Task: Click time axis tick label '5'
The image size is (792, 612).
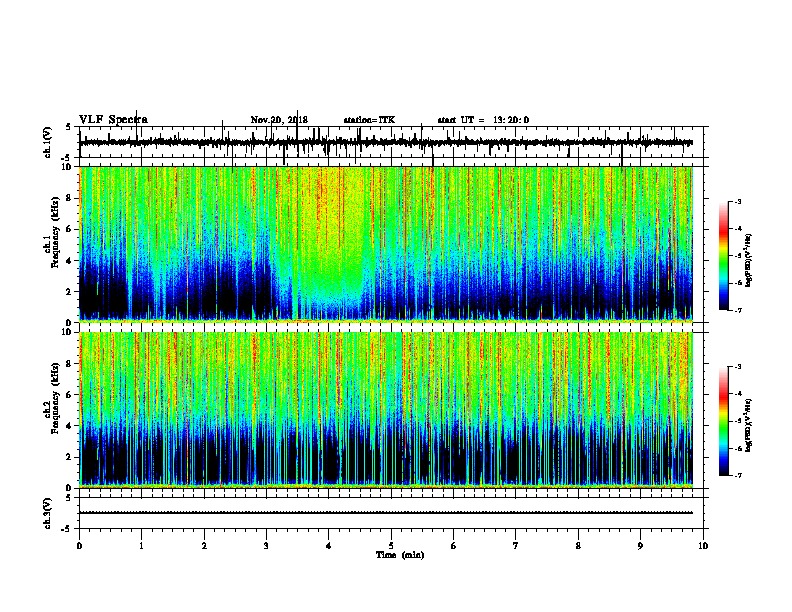Action: pyautogui.click(x=391, y=545)
